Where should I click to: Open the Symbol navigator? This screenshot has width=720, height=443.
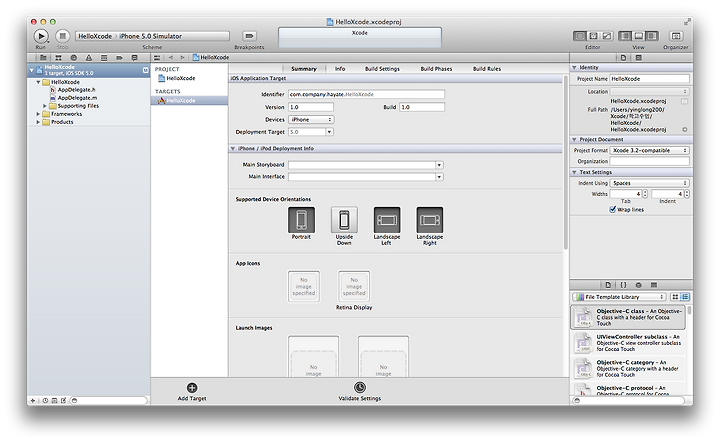coord(58,58)
